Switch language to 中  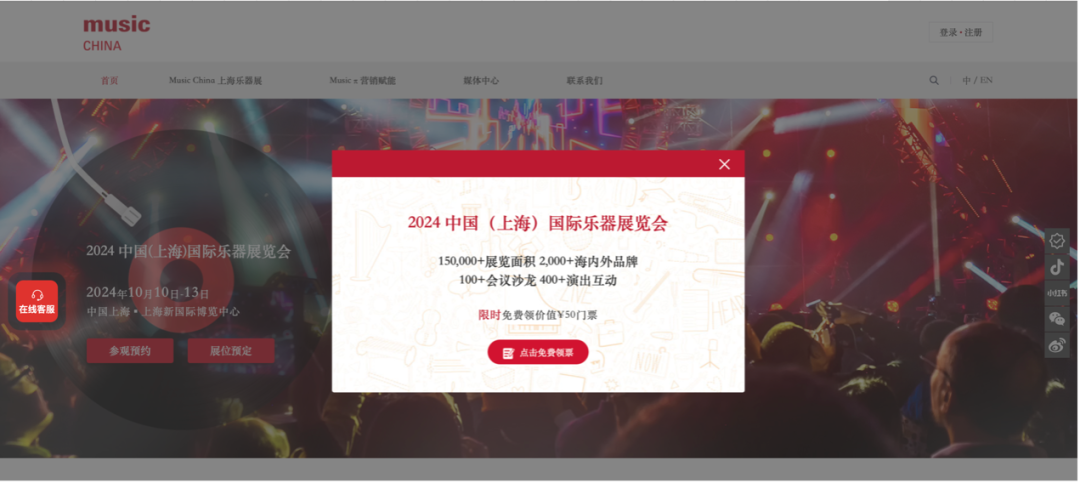click(x=966, y=80)
